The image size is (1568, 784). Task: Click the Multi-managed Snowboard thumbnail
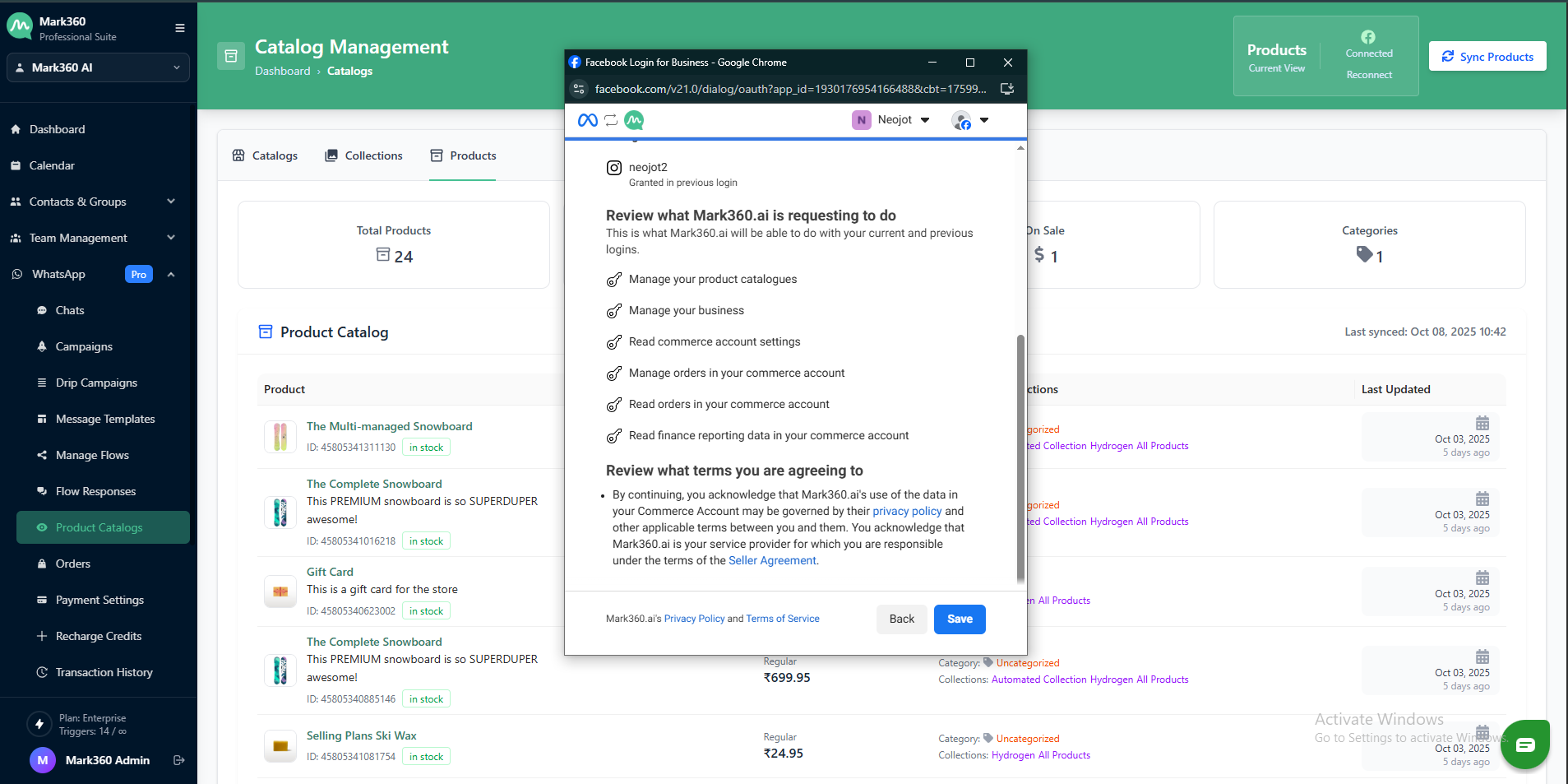coord(280,437)
